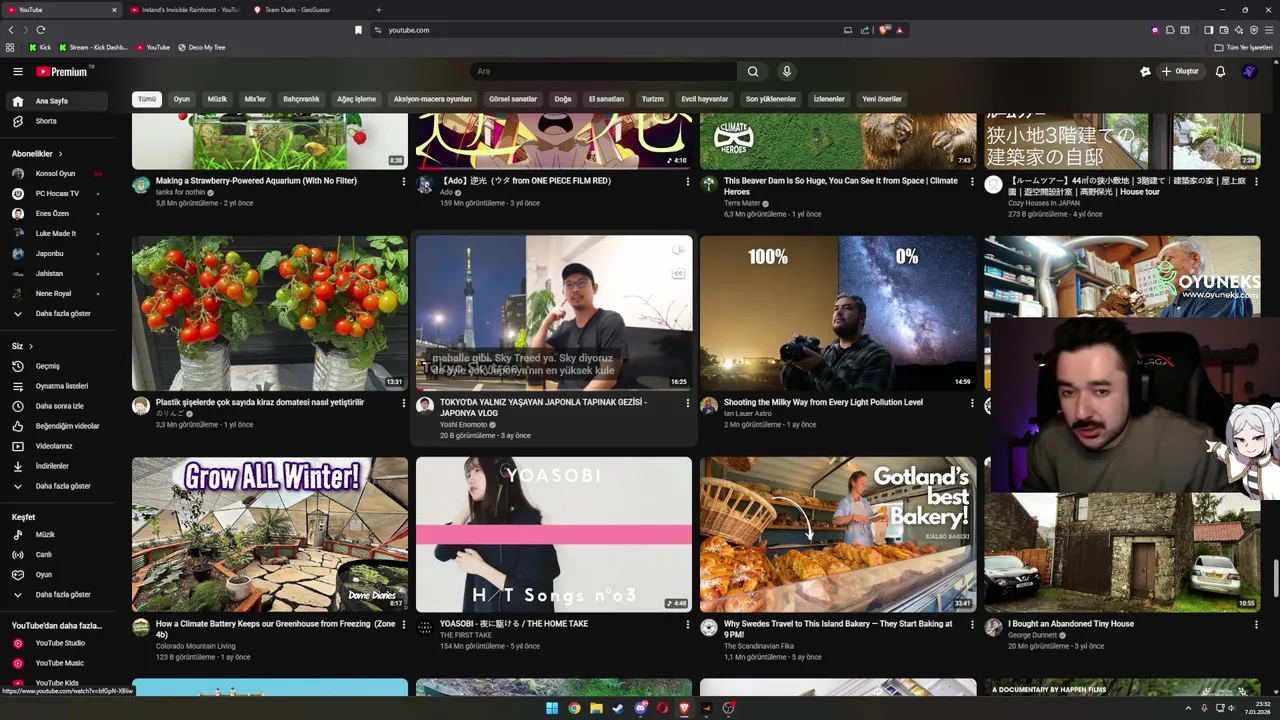Screen dimensions: 1280x720
Task: Select the Oyun filter chip
Action: click(x=182, y=99)
